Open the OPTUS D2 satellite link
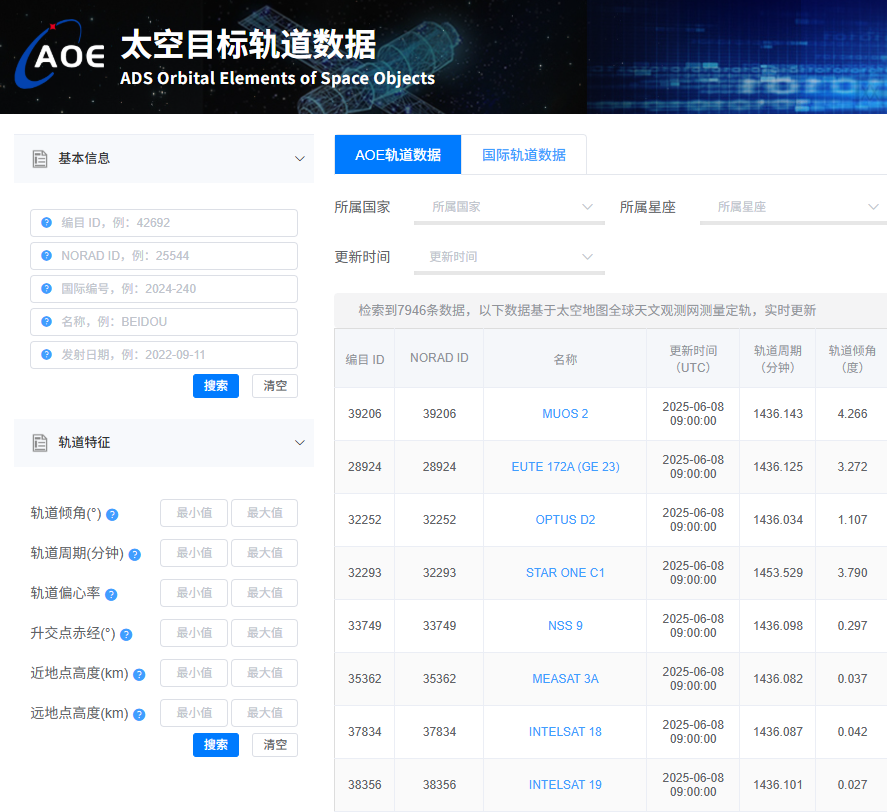This screenshot has height=812, width=887. click(x=565, y=519)
